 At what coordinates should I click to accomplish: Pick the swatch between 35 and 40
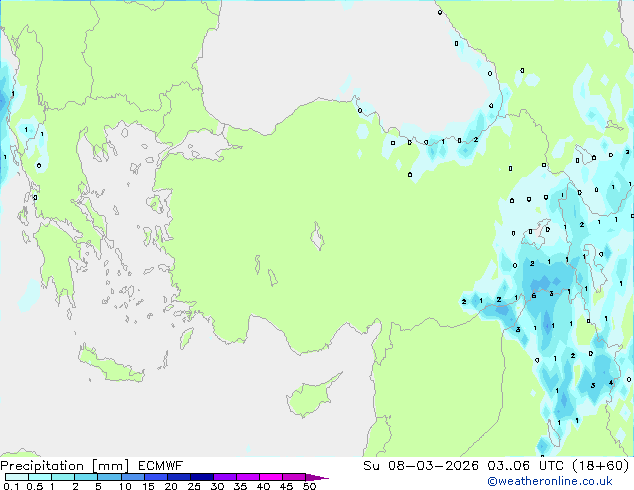pos(247,477)
